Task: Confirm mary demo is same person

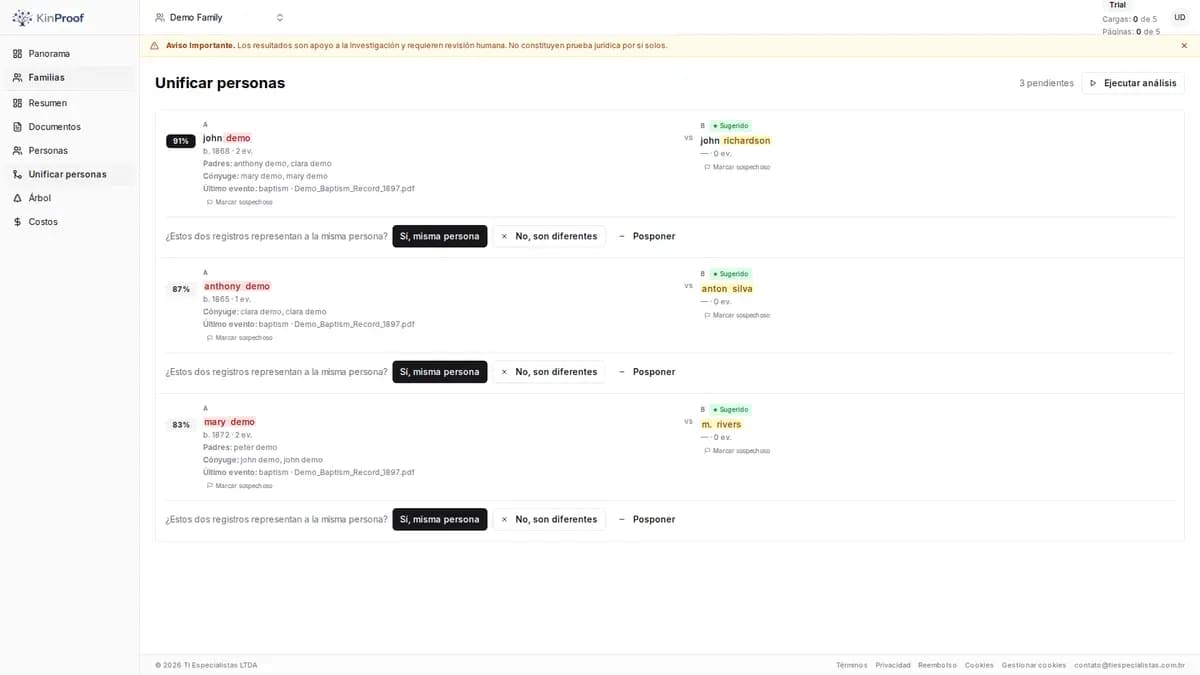Action: (x=440, y=519)
